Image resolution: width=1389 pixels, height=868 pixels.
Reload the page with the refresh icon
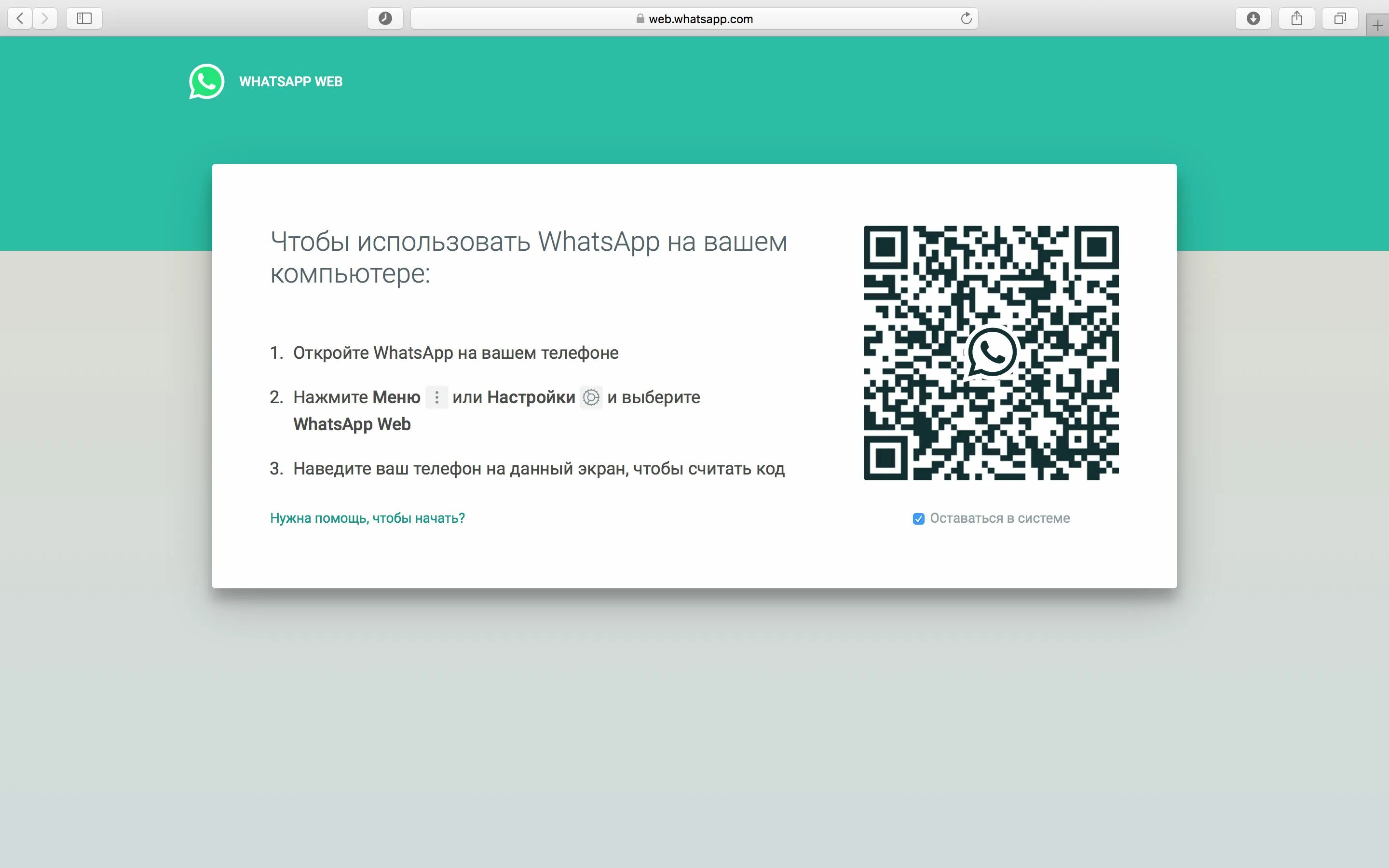966,18
